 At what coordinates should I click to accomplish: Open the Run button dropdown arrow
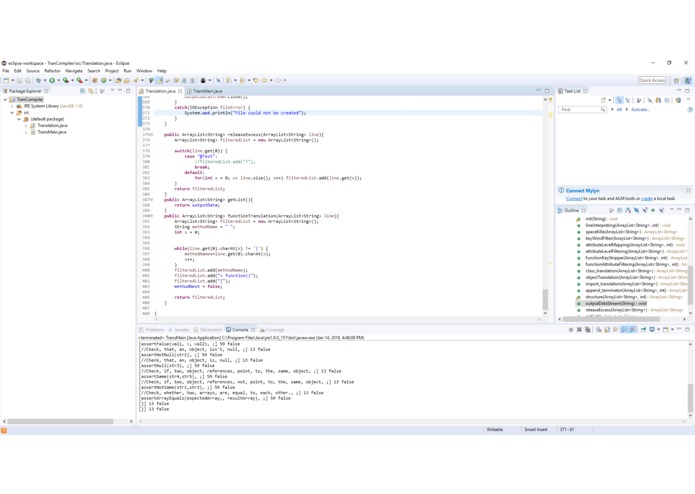59,80
